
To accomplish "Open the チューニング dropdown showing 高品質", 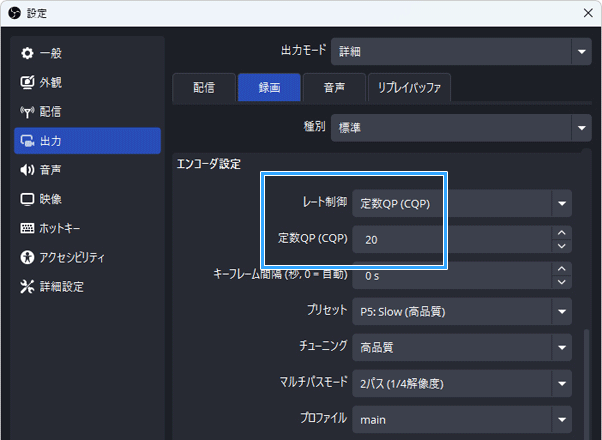I will (462, 347).
